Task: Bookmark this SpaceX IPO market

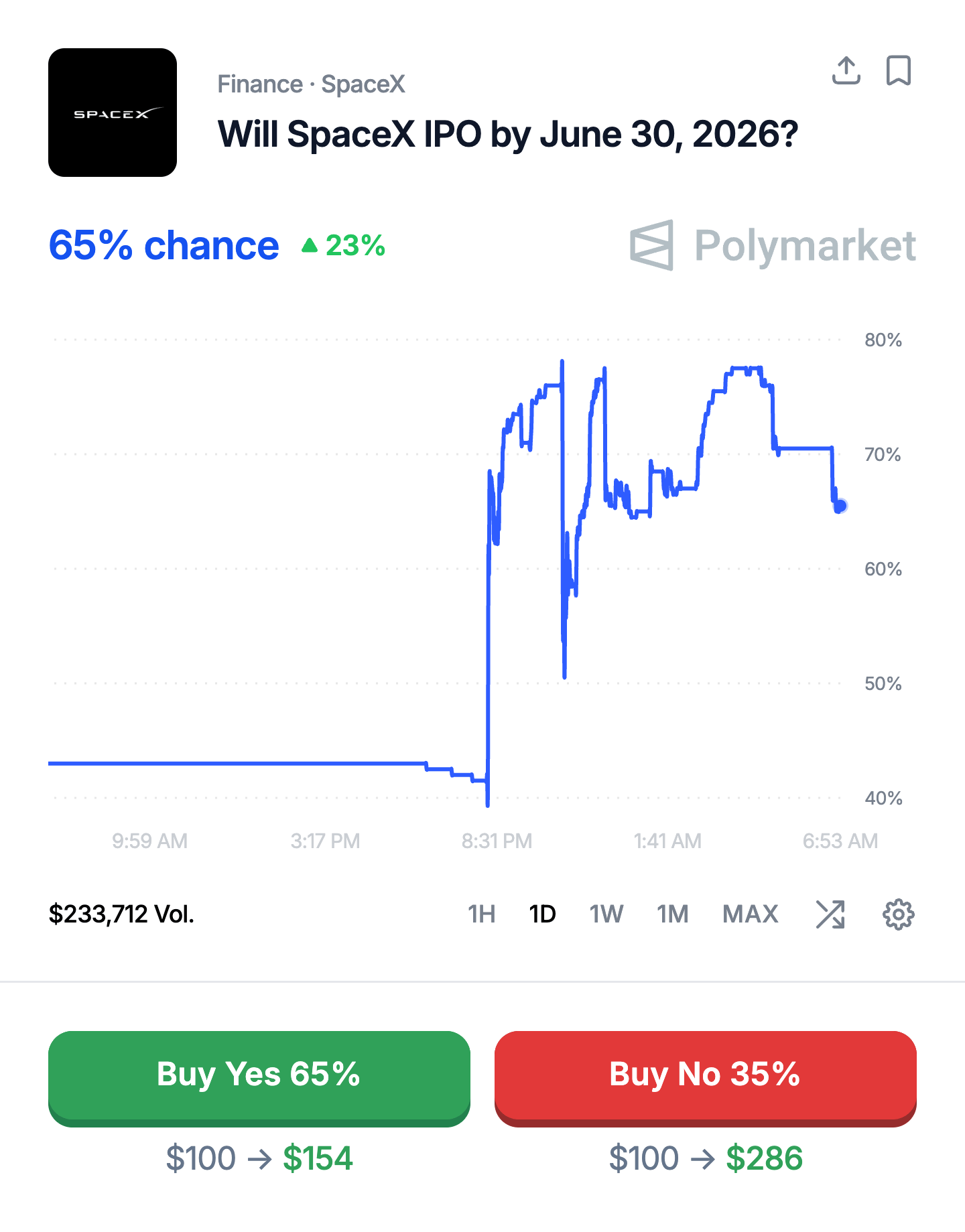Action: [898, 71]
